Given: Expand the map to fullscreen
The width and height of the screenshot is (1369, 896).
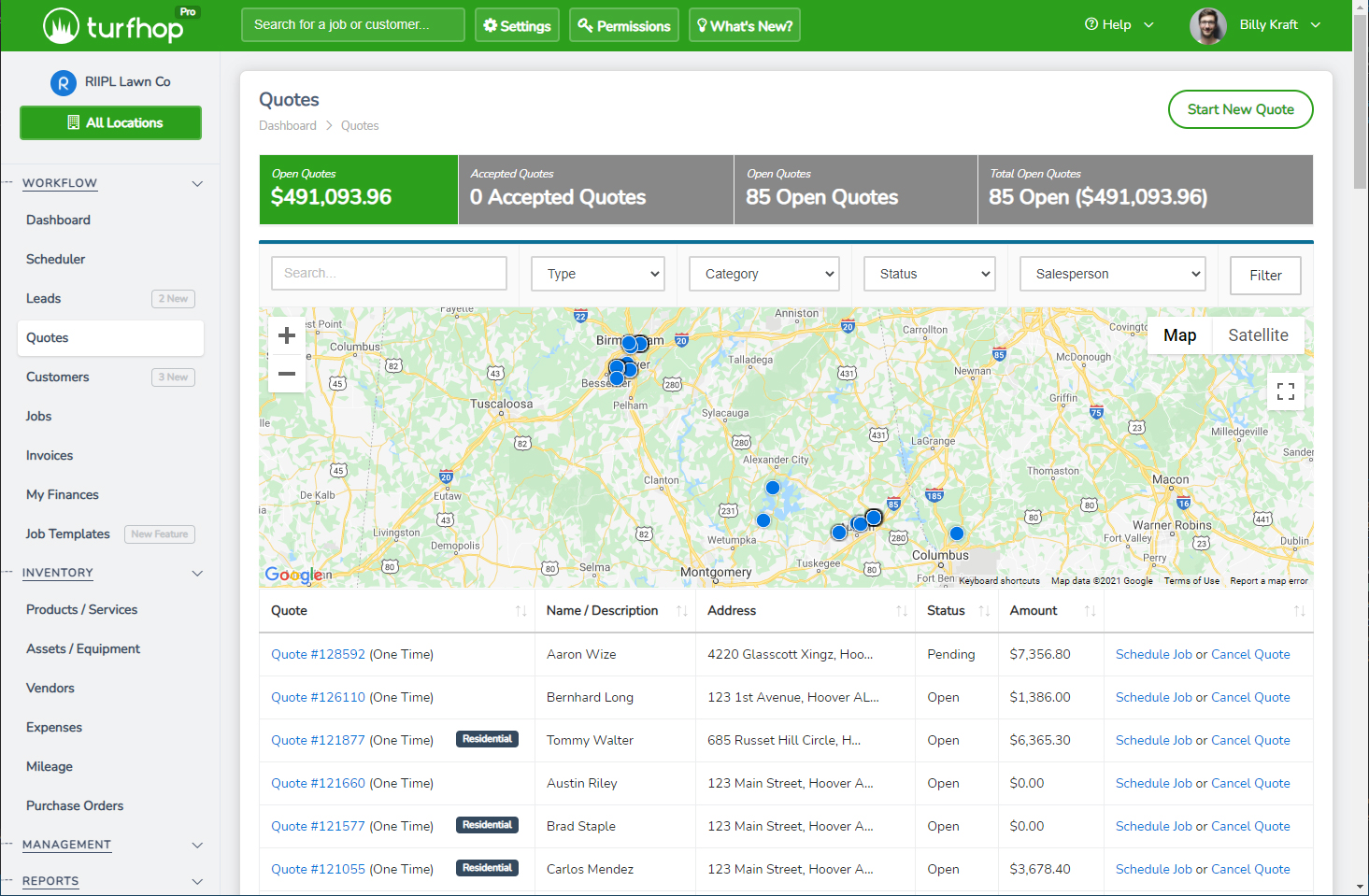Looking at the screenshot, I should click(1286, 391).
